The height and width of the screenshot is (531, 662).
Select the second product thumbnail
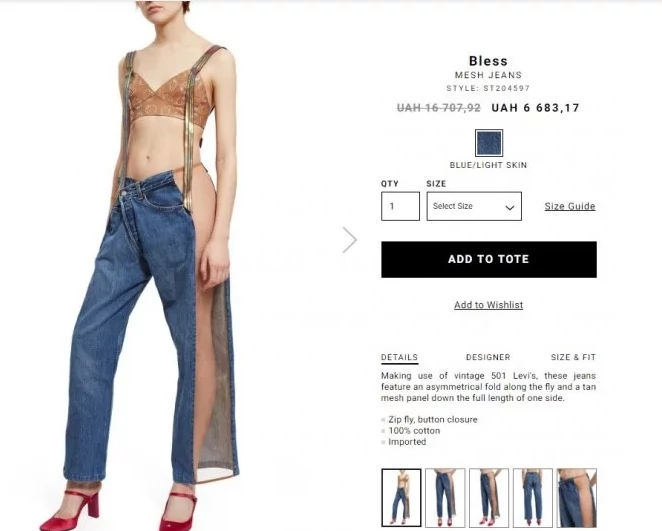(x=445, y=498)
